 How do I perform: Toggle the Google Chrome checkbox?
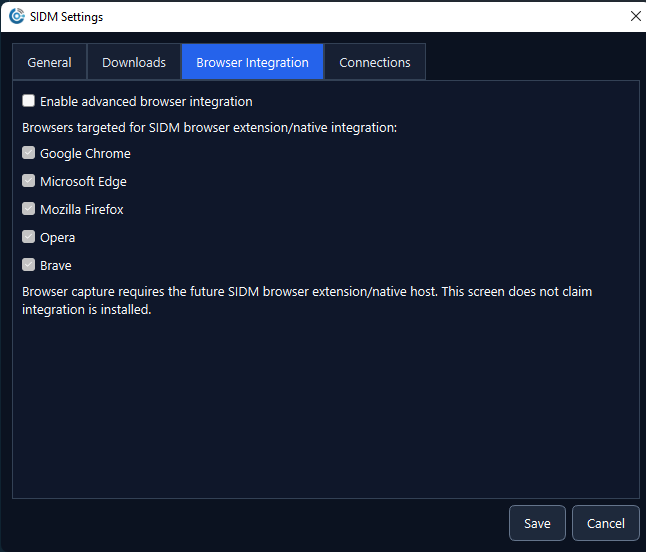point(28,153)
